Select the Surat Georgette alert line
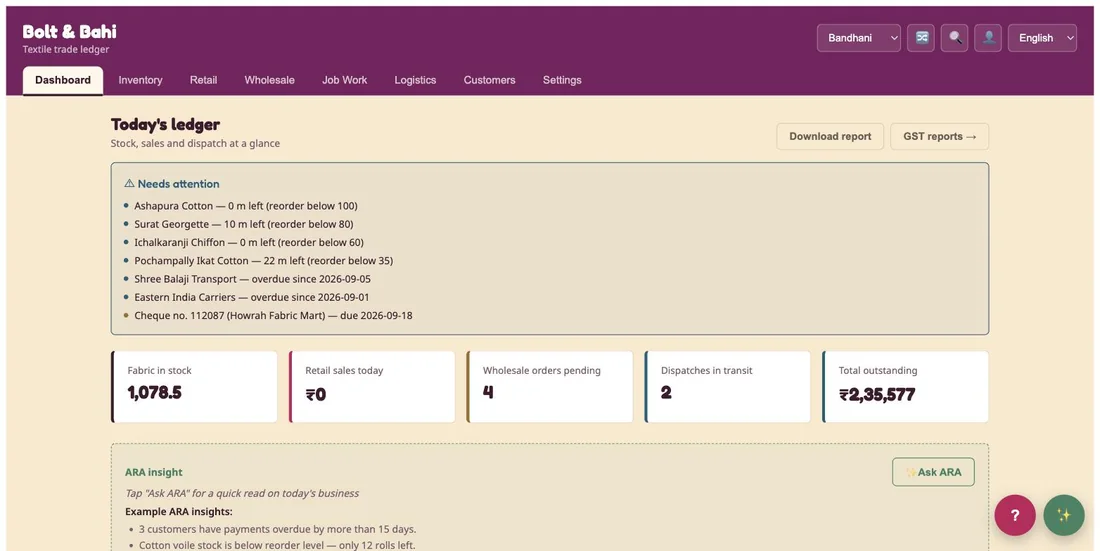 click(x=243, y=224)
